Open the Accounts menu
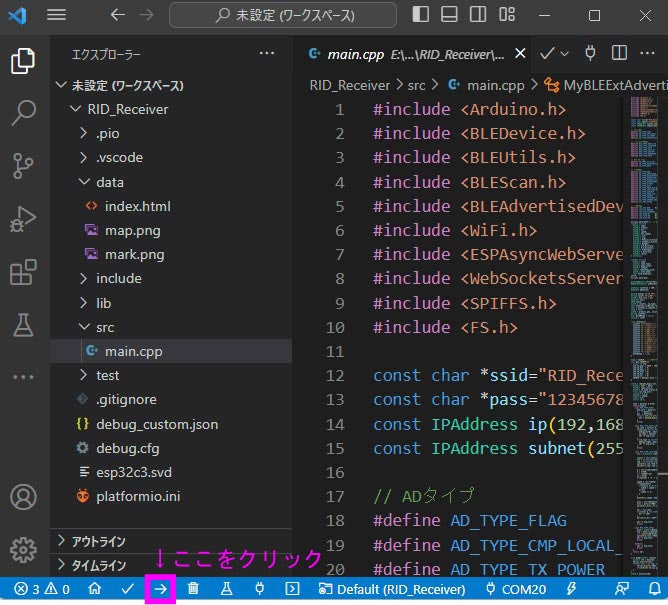This screenshot has width=668, height=605. (x=23, y=497)
